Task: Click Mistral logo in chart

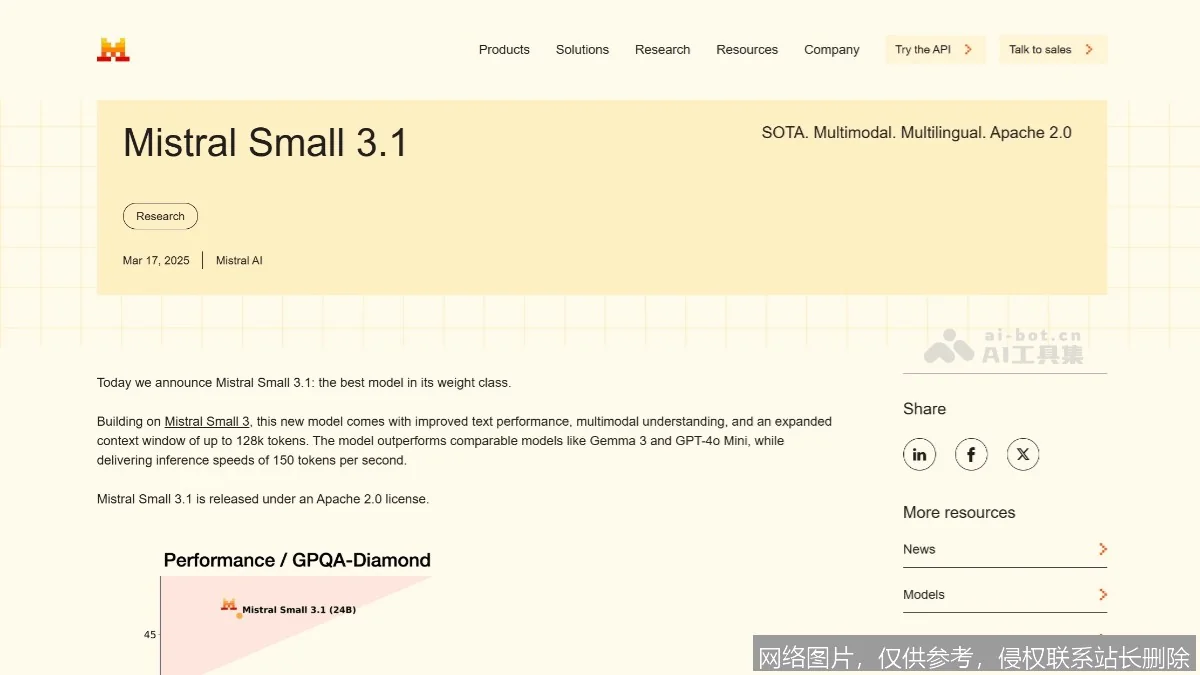Action: (229, 604)
